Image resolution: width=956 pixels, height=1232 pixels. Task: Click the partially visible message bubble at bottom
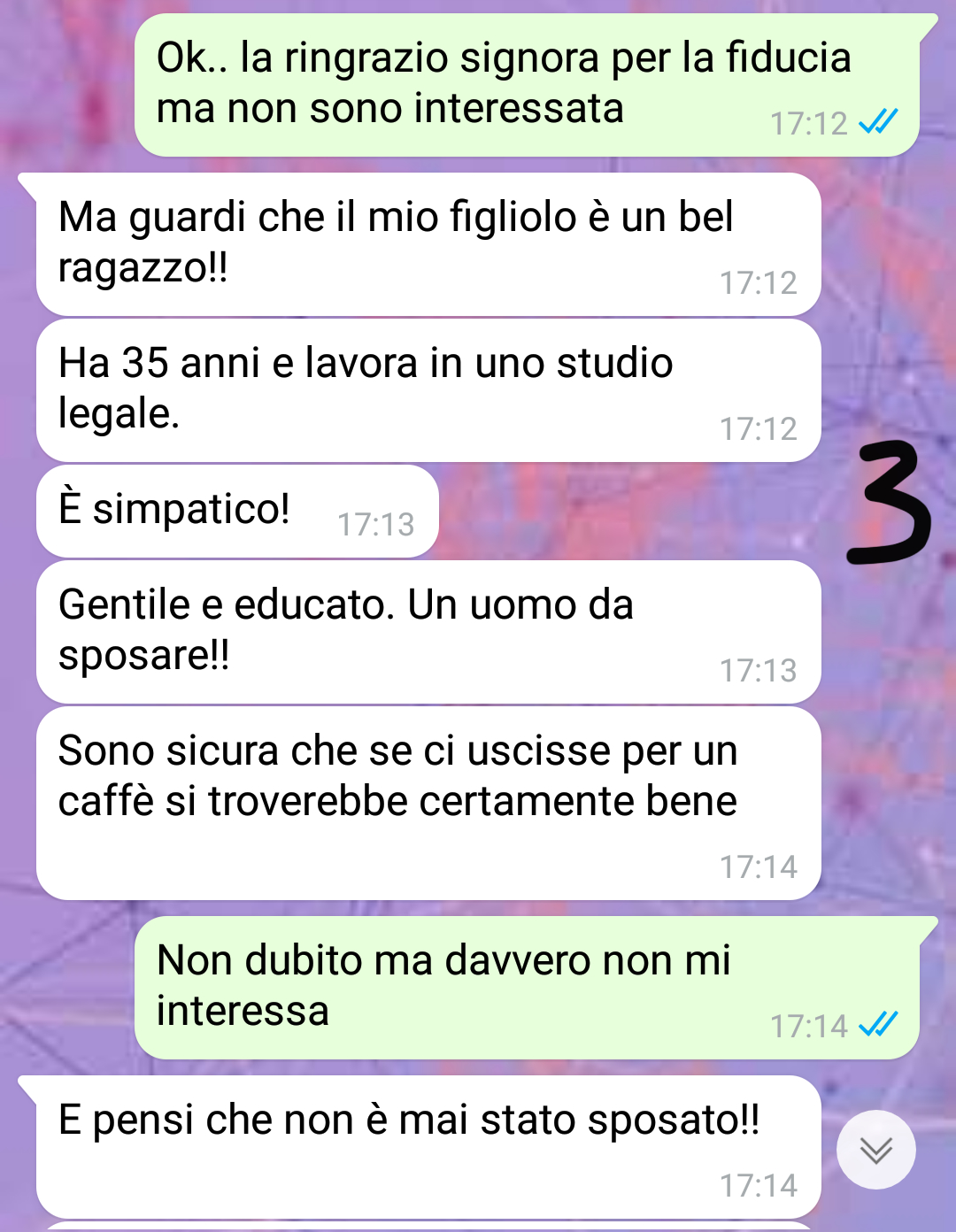pyautogui.click(x=428, y=1227)
